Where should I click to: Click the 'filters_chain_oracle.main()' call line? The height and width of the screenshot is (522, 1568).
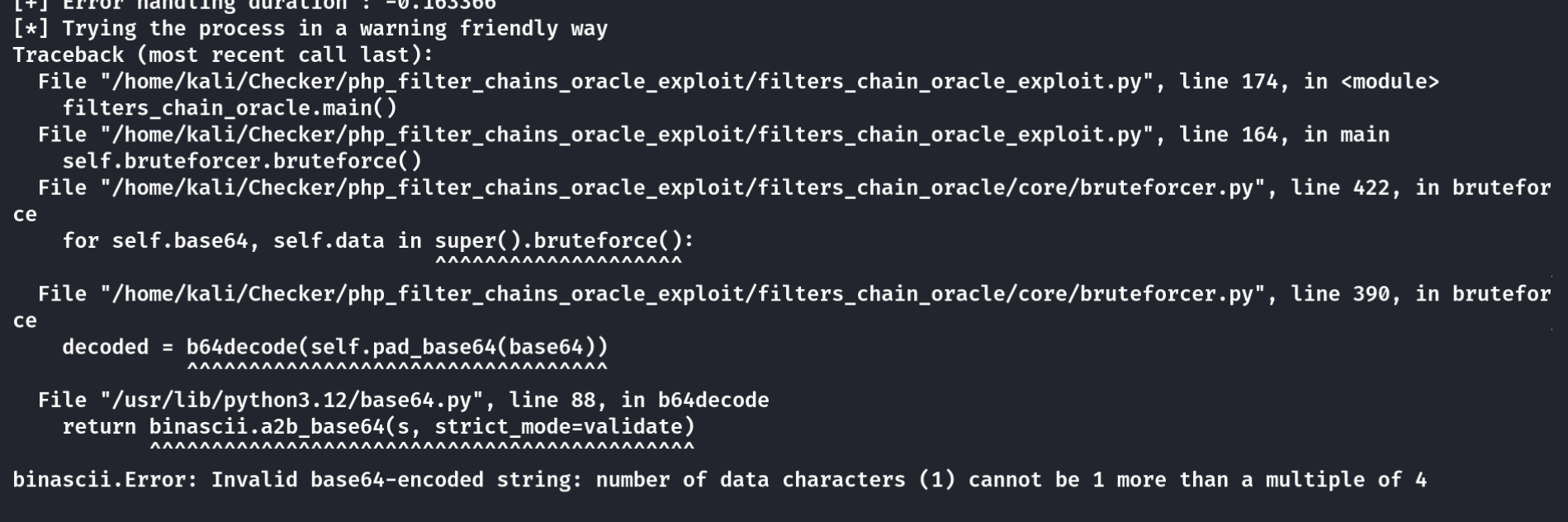(230, 108)
